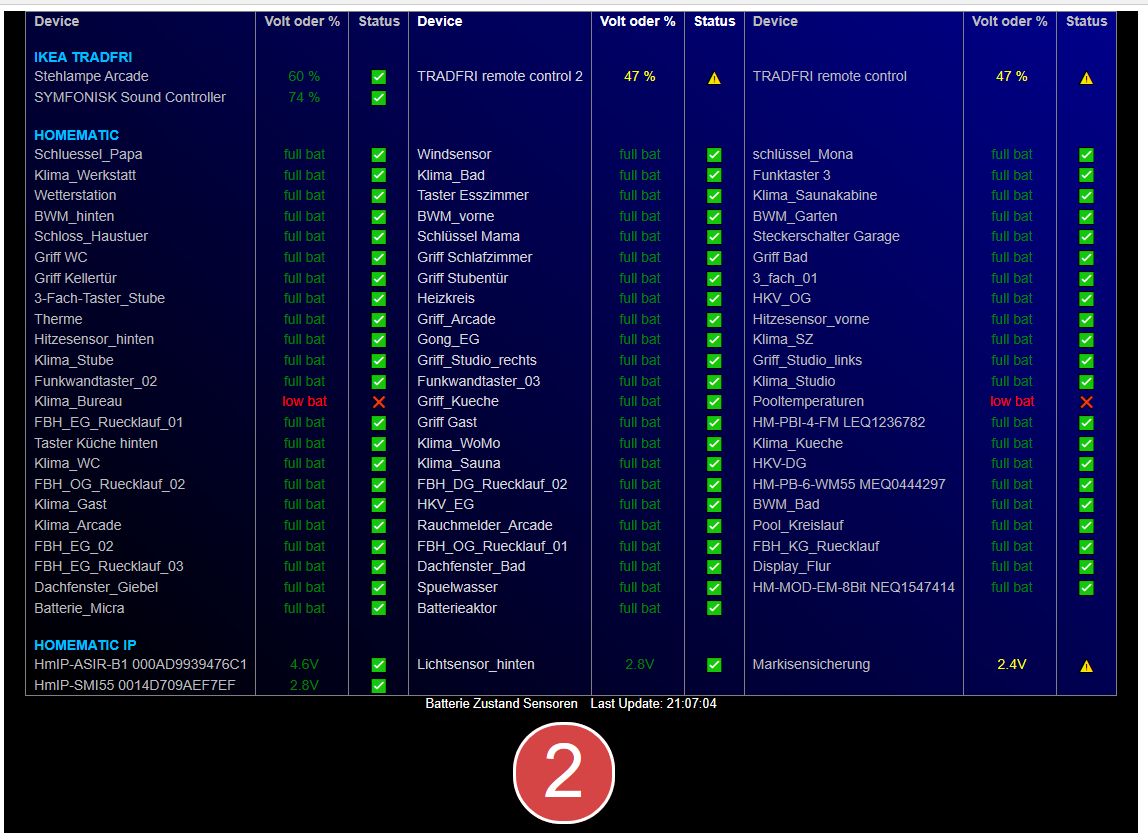Click the red X status for Pooltemperaturen
The height and width of the screenshot is (833, 1148).
[x=1086, y=402]
